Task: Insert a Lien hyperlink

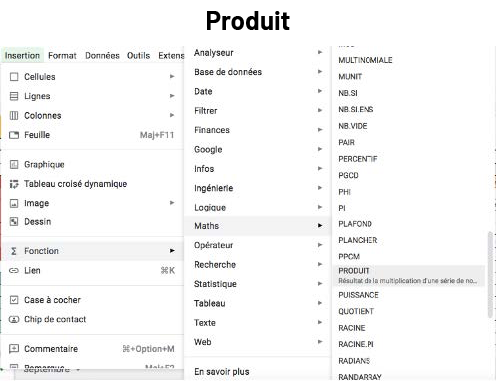Action: [x=93, y=271]
